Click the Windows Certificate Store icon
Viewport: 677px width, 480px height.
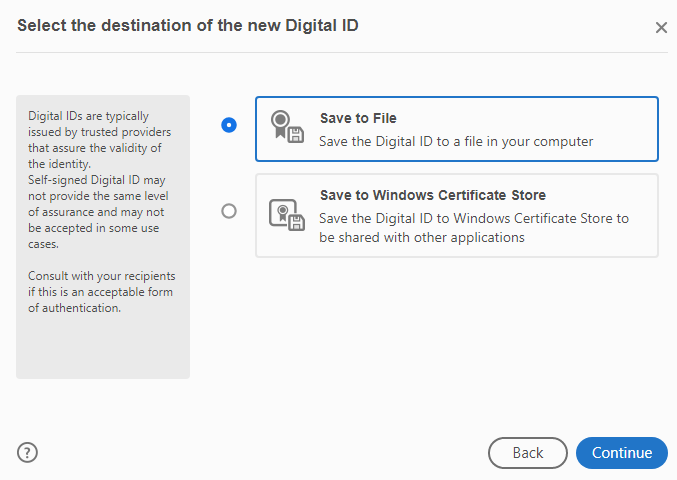coord(286,215)
